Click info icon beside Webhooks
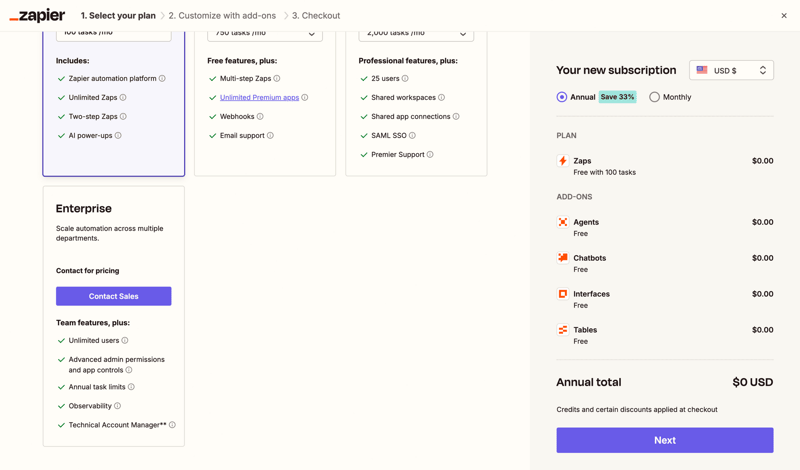This screenshot has width=800, height=470. tap(260, 116)
